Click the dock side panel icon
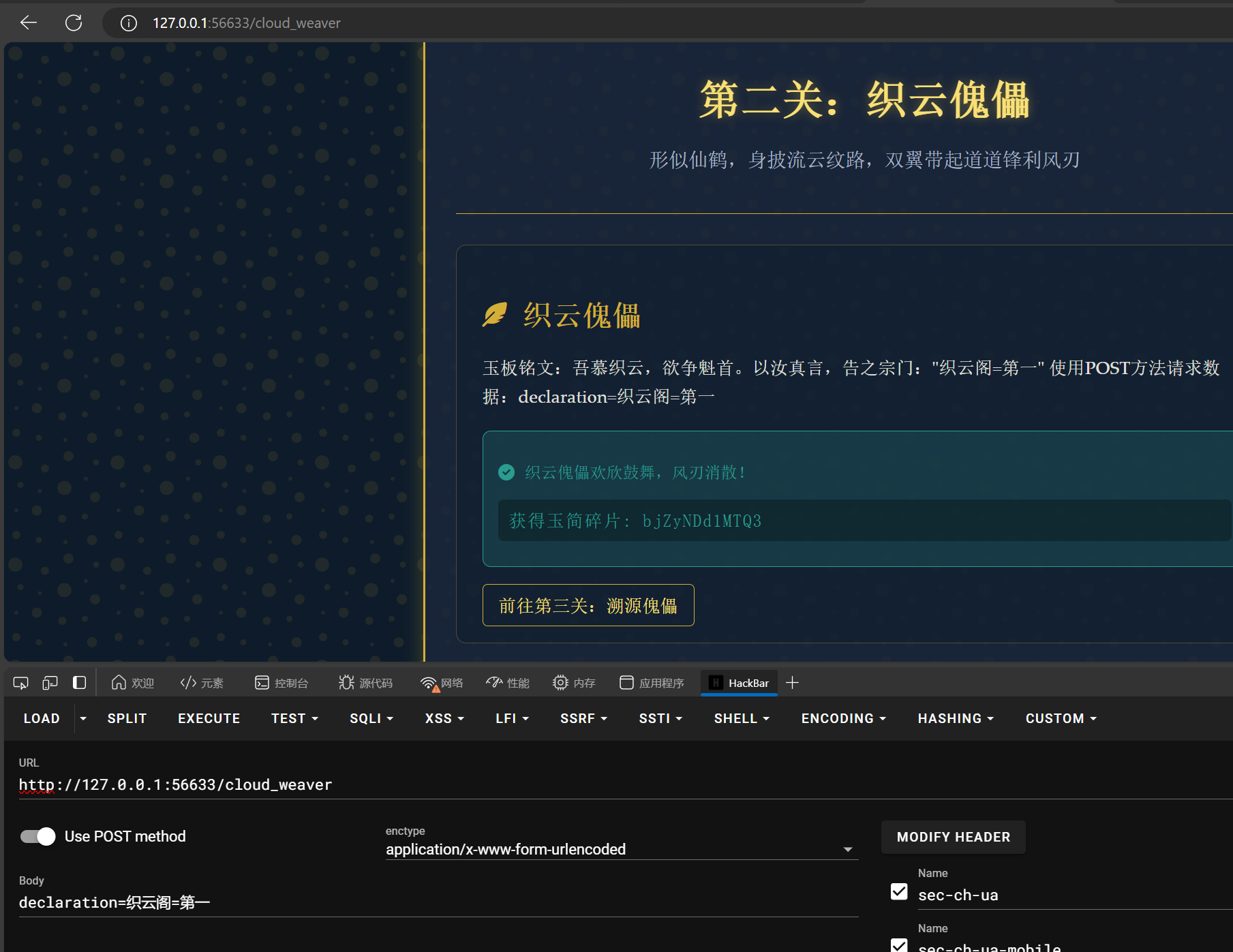The height and width of the screenshot is (952, 1233). 79,683
